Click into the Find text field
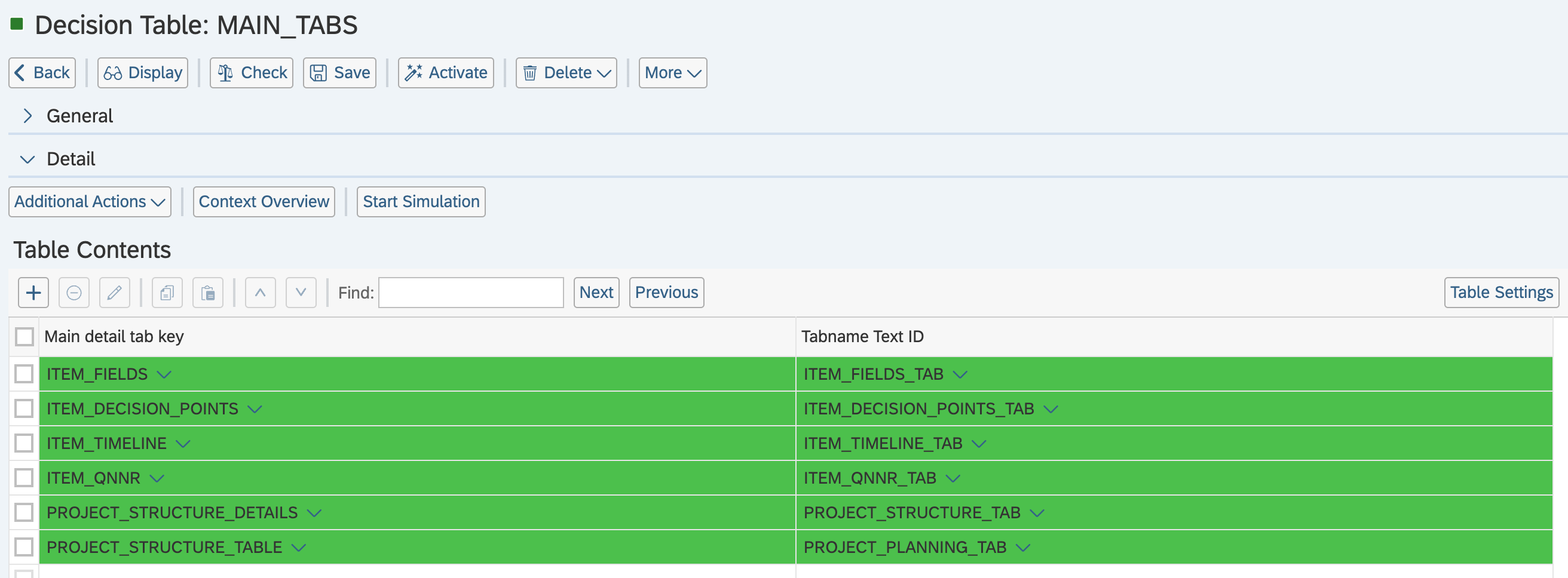The height and width of the screenshot is (578, 1568). pyautogui.click(x=470, y=293)
